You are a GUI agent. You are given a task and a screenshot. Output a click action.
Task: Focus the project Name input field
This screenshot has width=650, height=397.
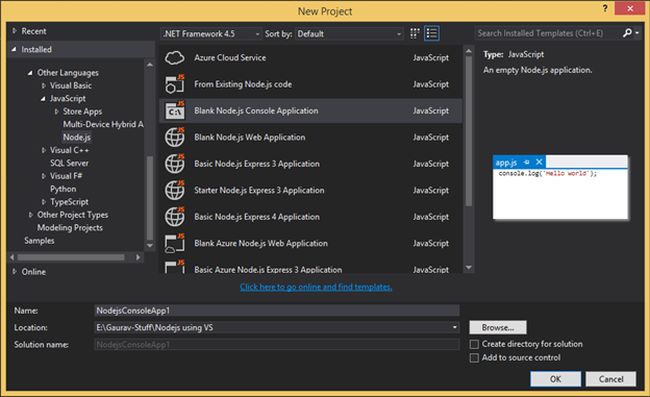277,310
